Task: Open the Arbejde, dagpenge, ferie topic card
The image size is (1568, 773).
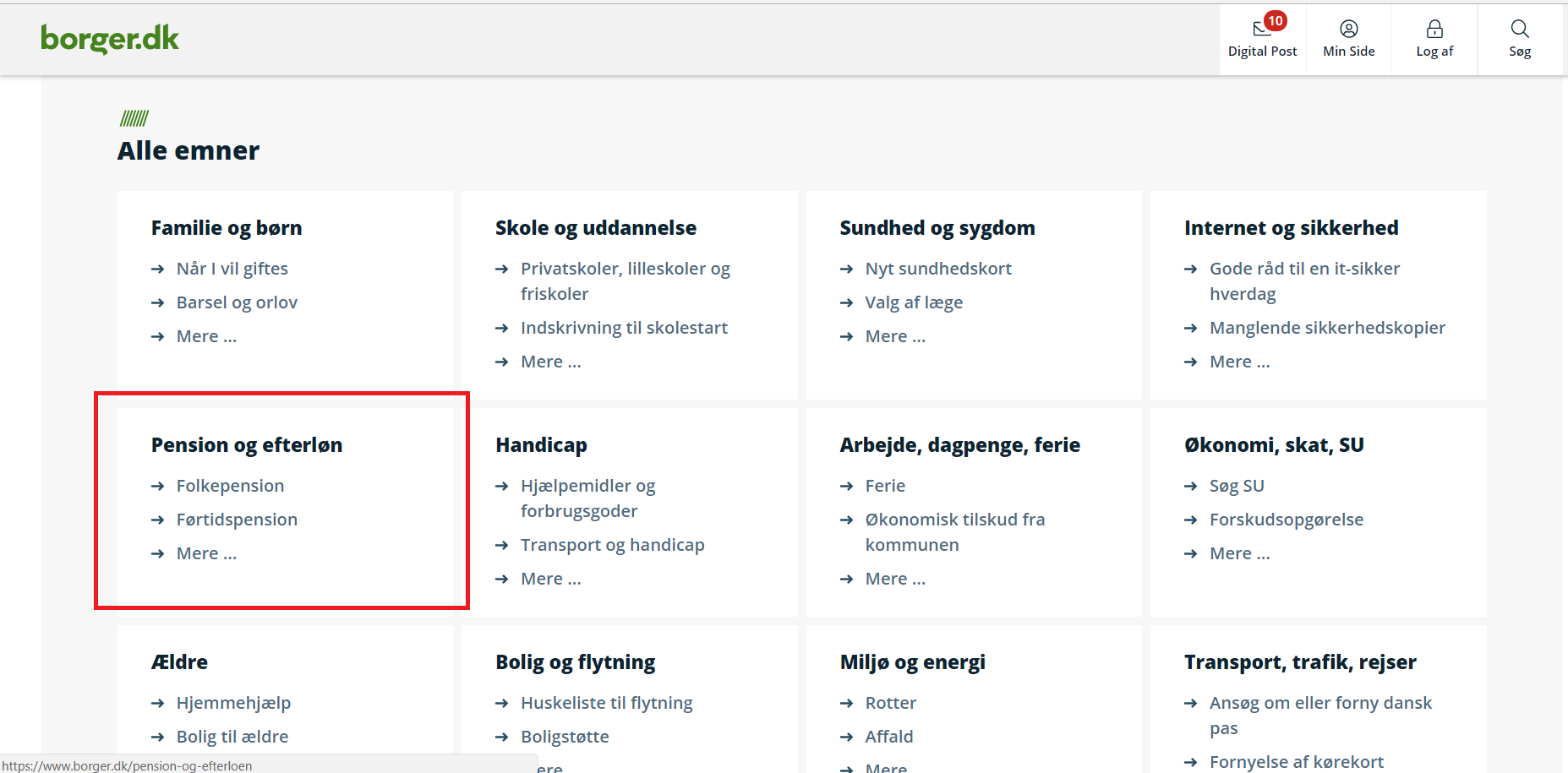Action: (959, 445)
